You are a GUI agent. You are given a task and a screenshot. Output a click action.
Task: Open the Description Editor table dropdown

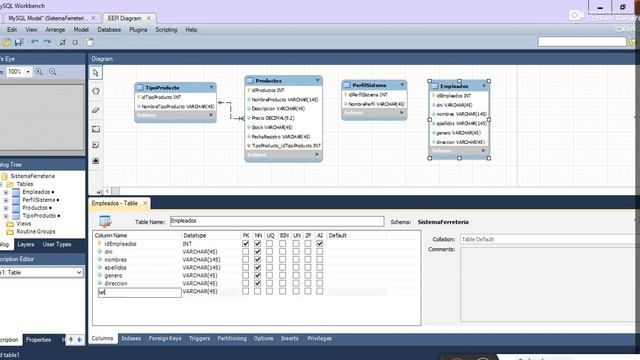point(79,272)
